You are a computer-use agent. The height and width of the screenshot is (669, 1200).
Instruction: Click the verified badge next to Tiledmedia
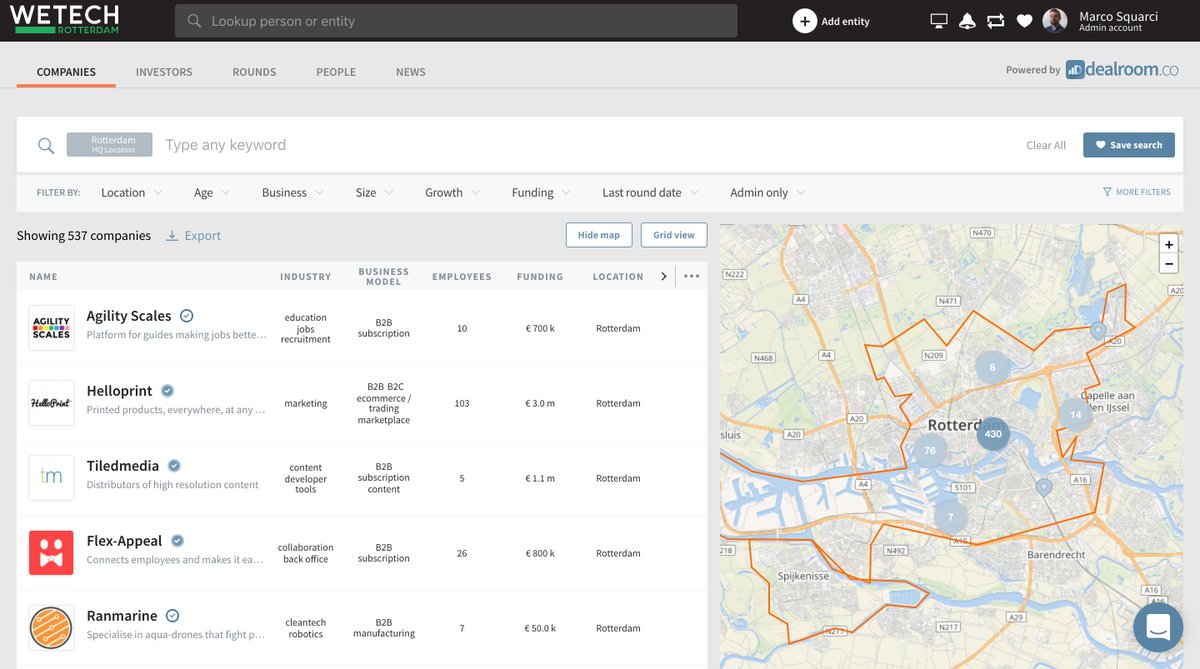tap(174, 466)
